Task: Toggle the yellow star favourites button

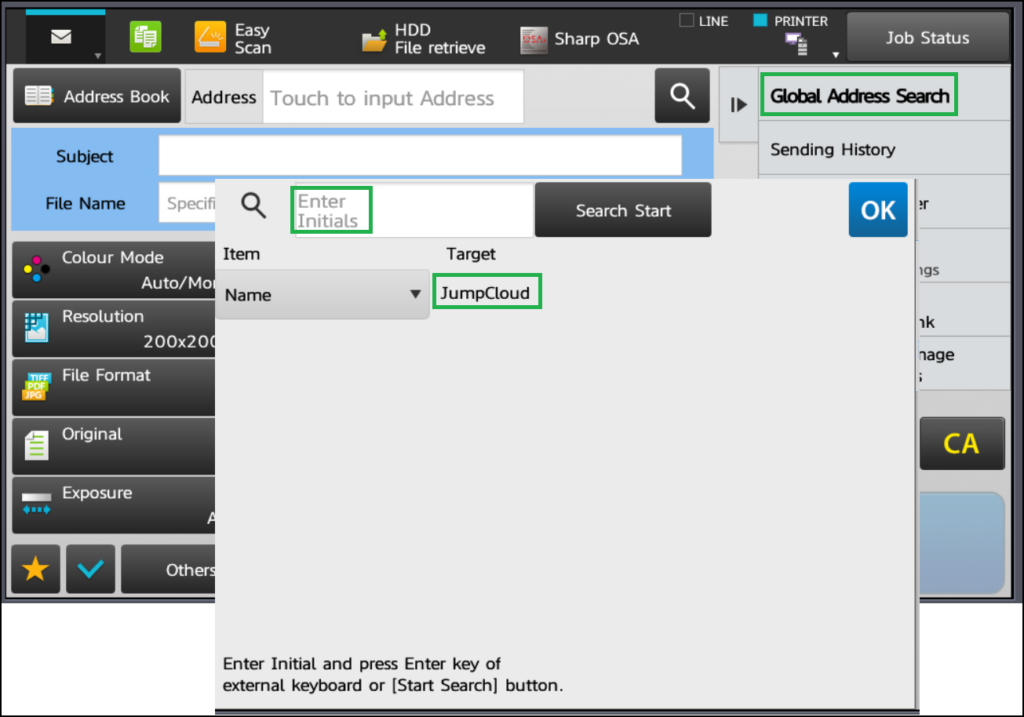Action: pyautogui.click(x=35, y=568)
